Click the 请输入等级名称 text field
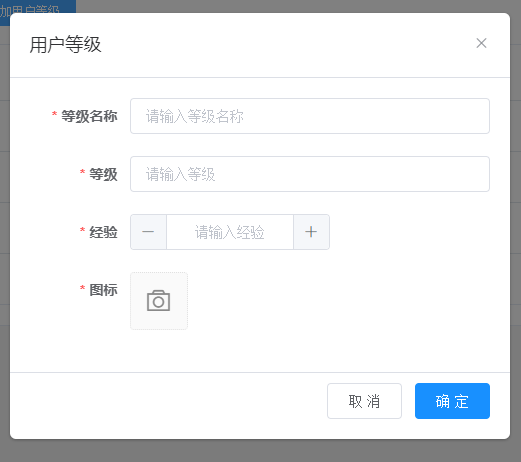 (x=310, y=116)
